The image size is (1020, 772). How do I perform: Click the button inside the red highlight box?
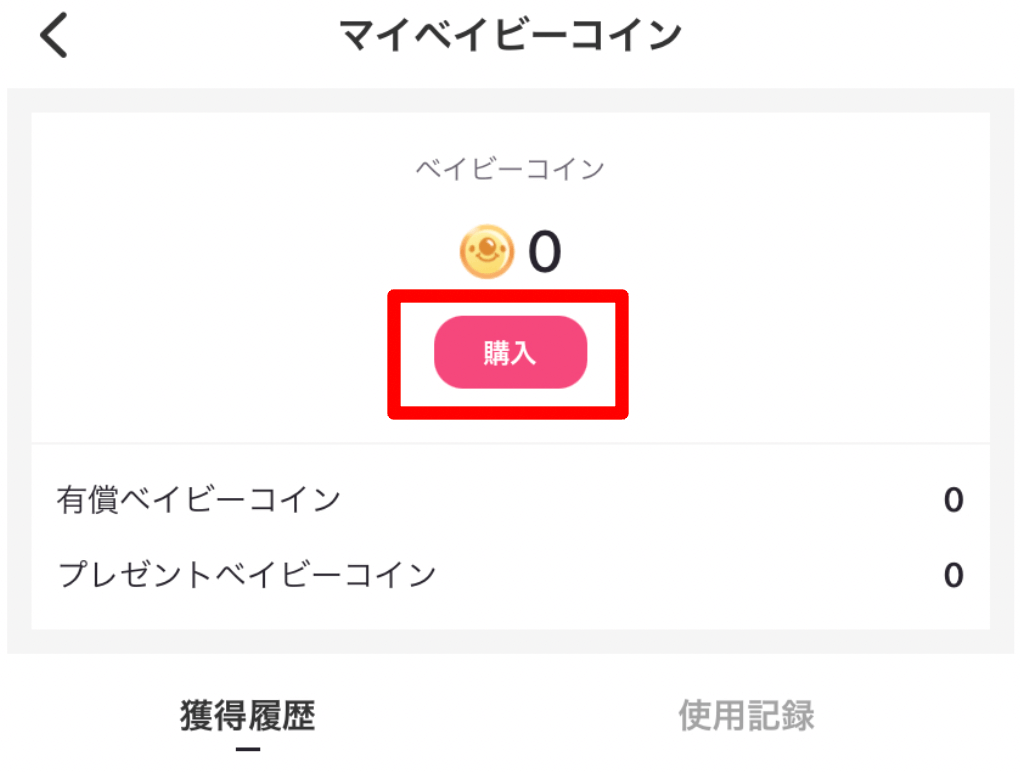(x=509, y=352)
